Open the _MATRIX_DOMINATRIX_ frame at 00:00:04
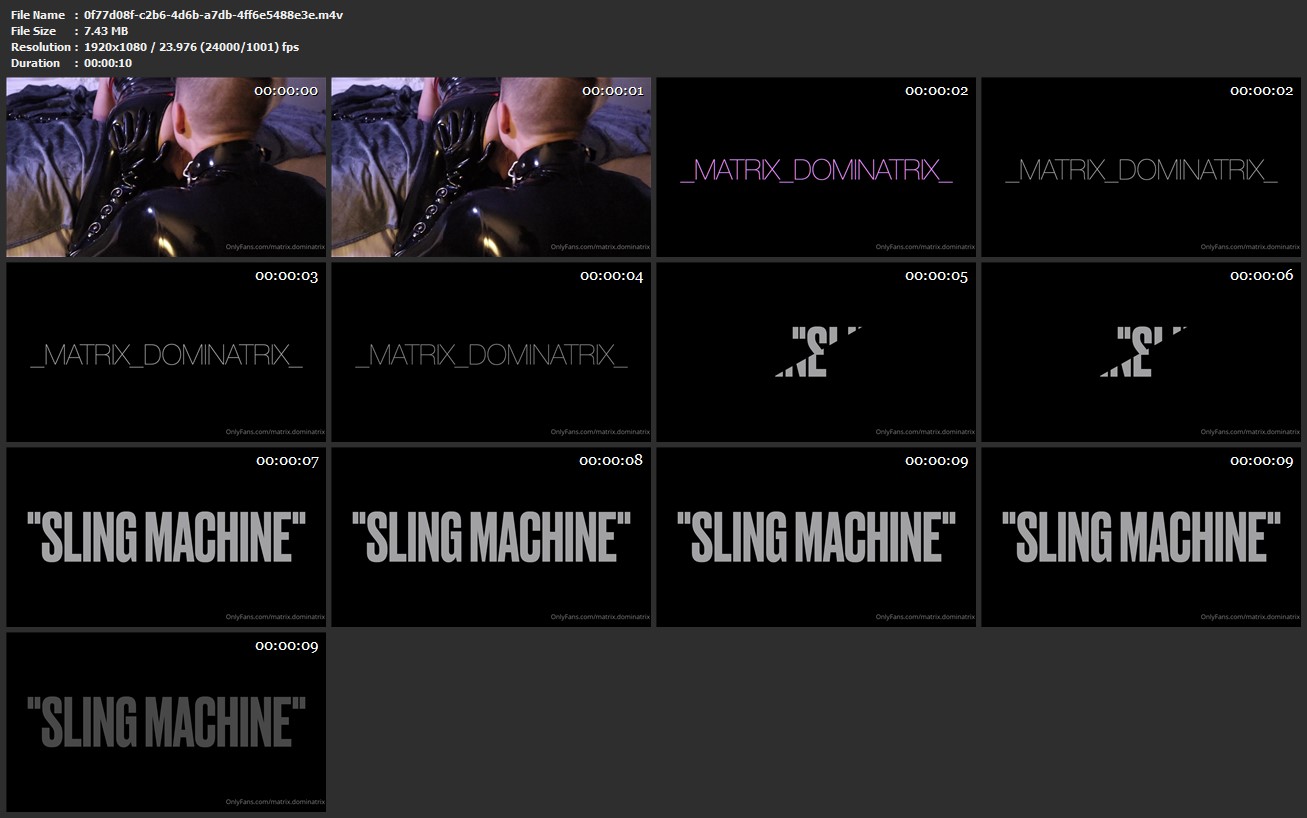 click(491, 352)
